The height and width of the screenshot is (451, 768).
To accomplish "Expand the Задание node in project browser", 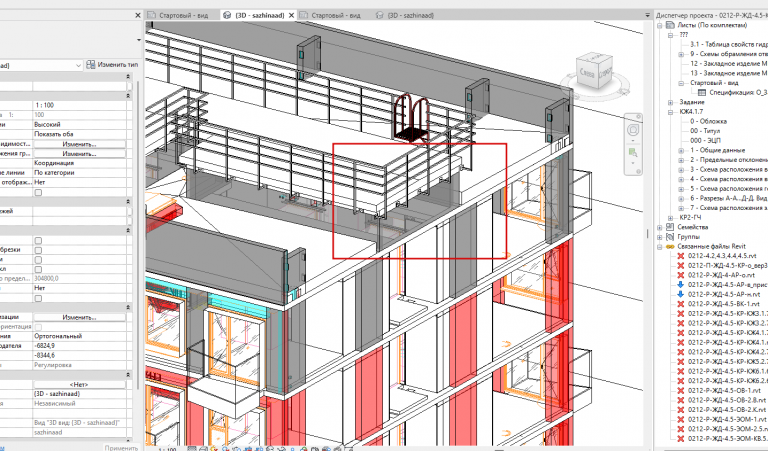I will [670, 102].
